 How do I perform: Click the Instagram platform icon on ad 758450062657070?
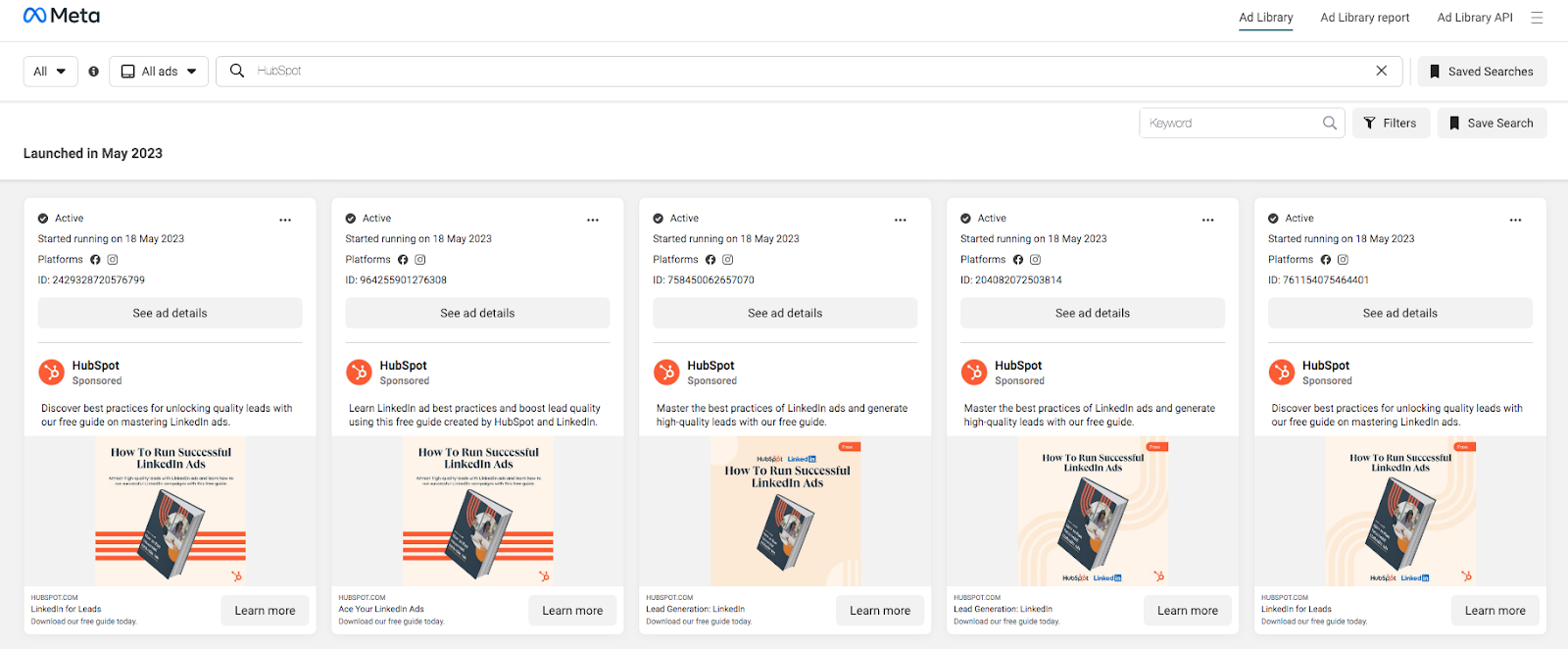click(x=728, y=260)
